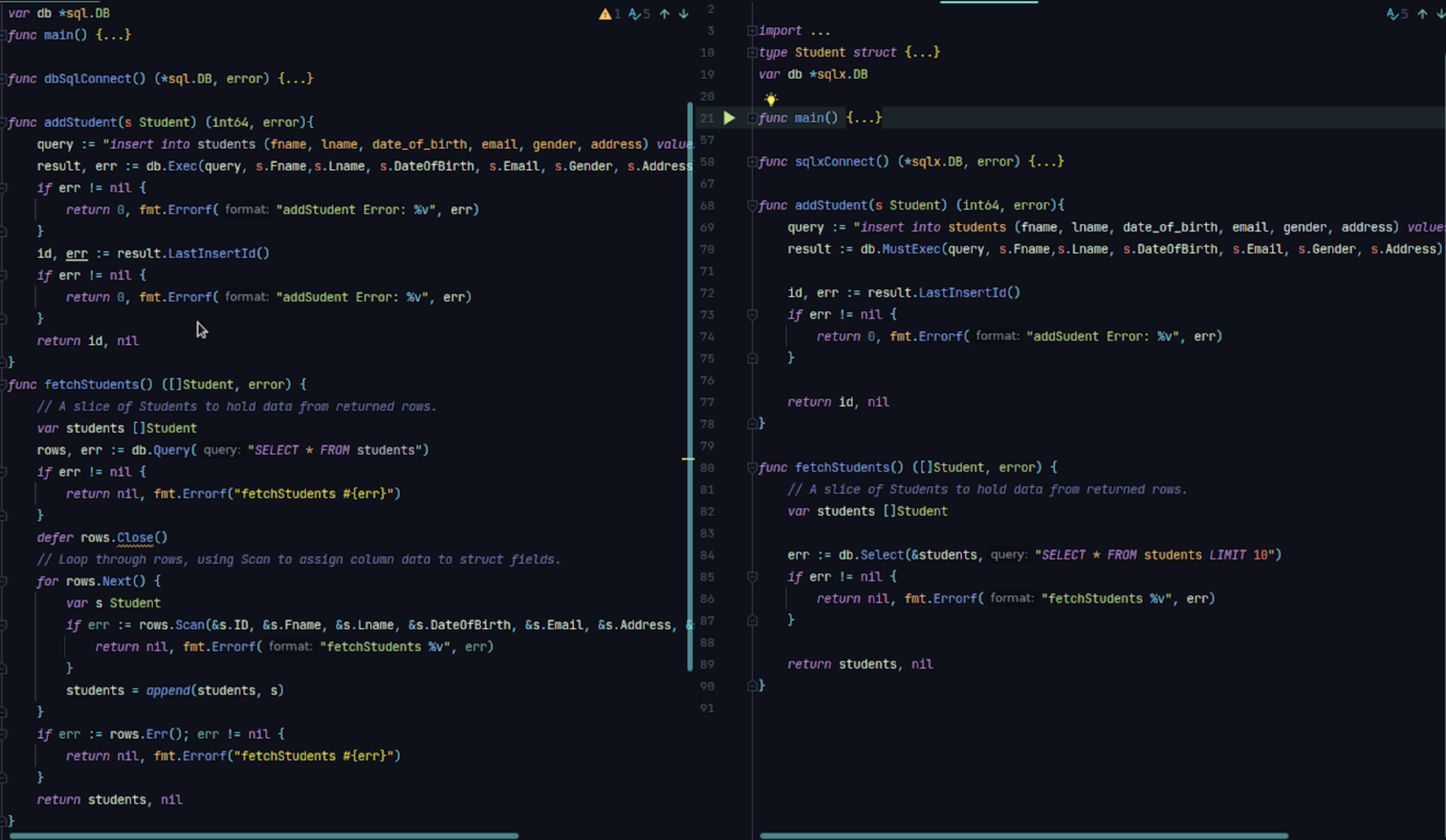The height and width of the screenshot is (840, 1446).
Task: Expand func main fold in right editor
Action: tap(752, 118)
